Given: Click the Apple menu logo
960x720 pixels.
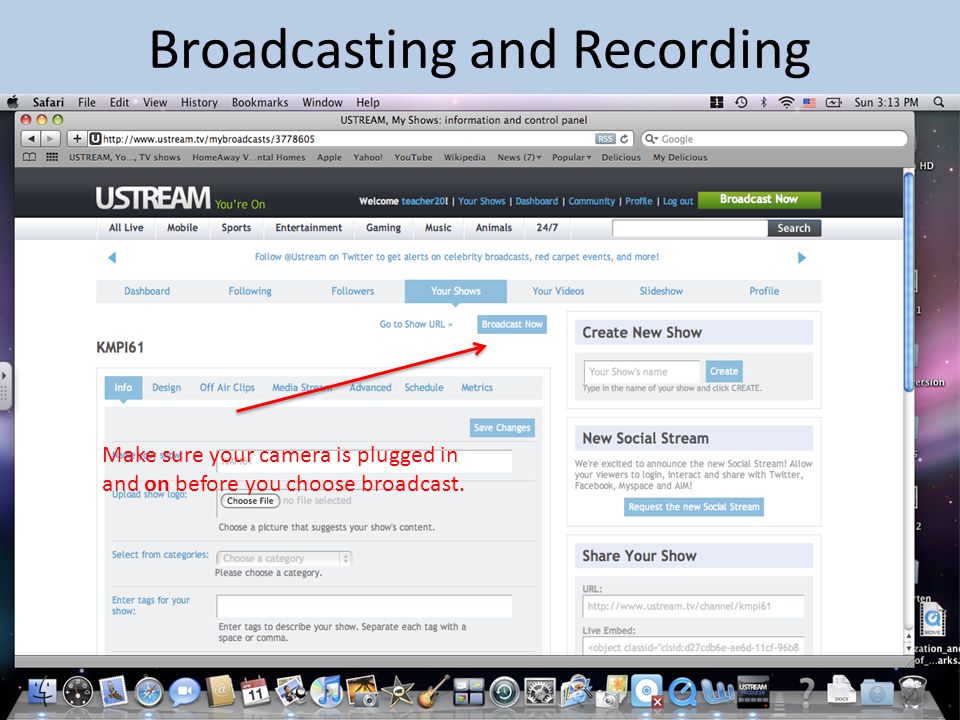Looking at the screenshot, I should coord(12,102).
